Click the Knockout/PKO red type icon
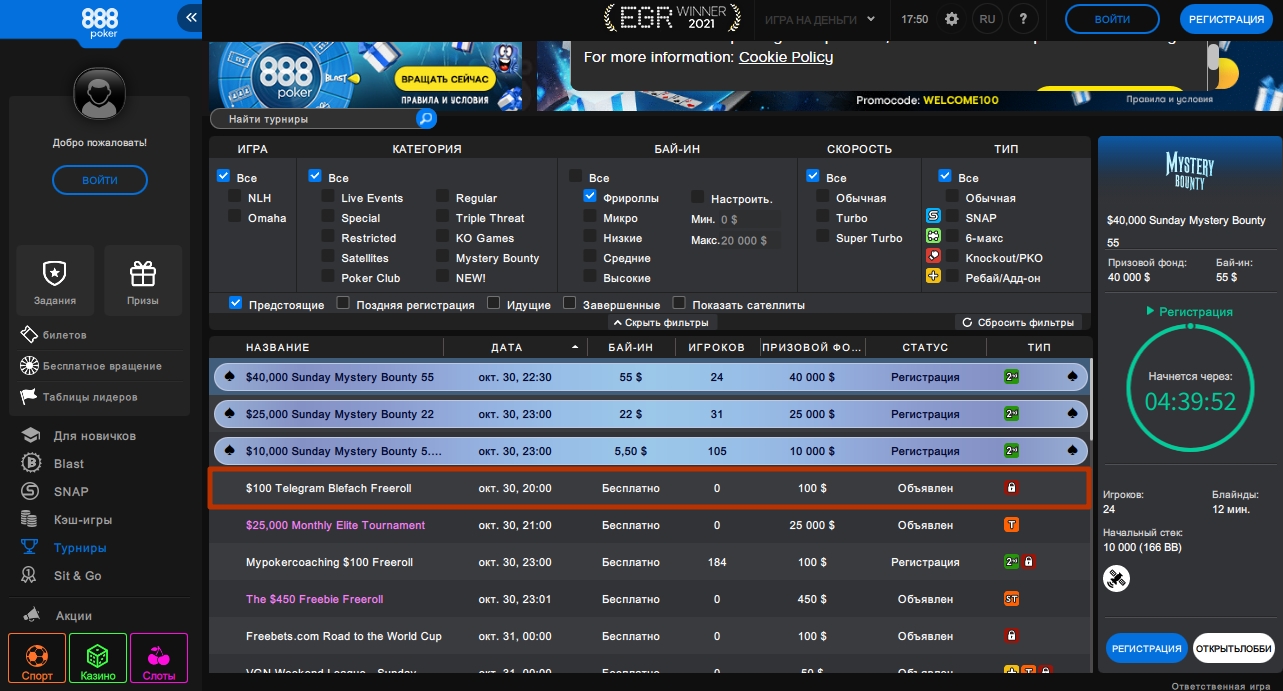1283x691 pixels. [933, 256]
